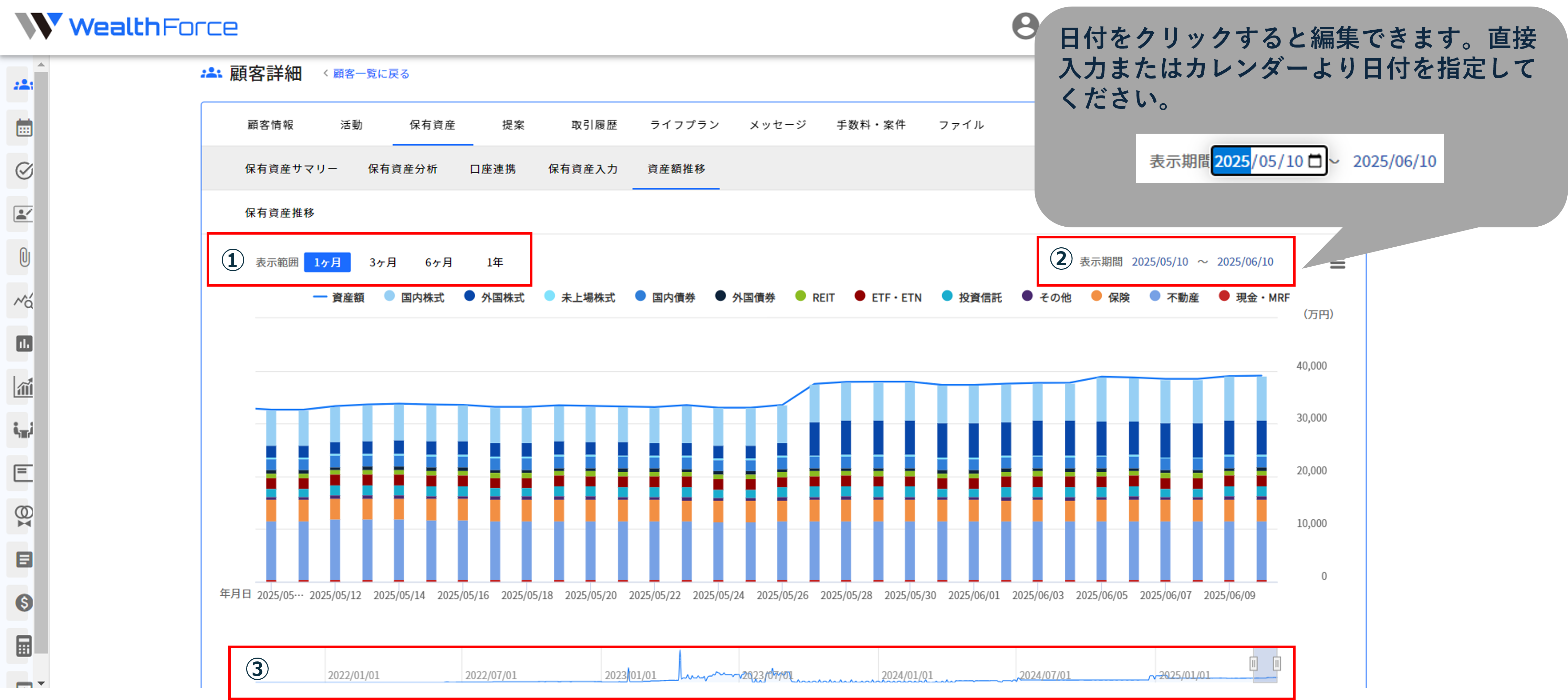Open calendar picker icon in date field

[x=1315, y=161]
